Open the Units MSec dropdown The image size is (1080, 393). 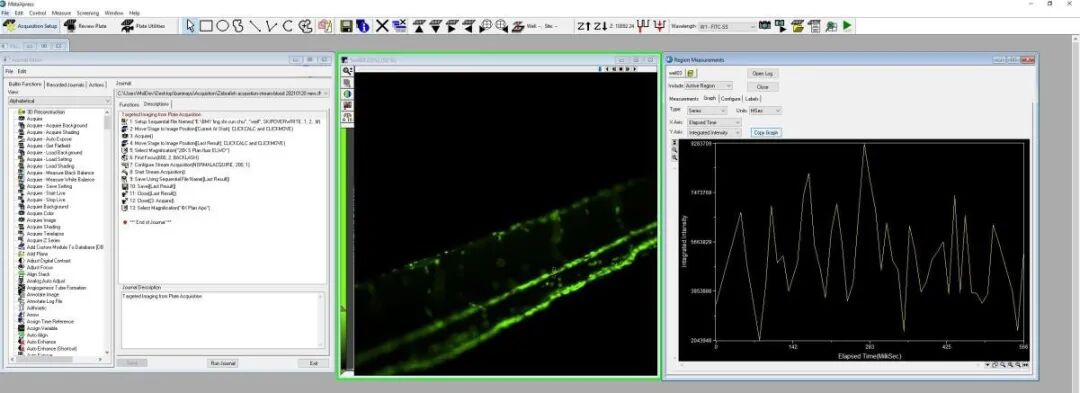click(765, 110)
